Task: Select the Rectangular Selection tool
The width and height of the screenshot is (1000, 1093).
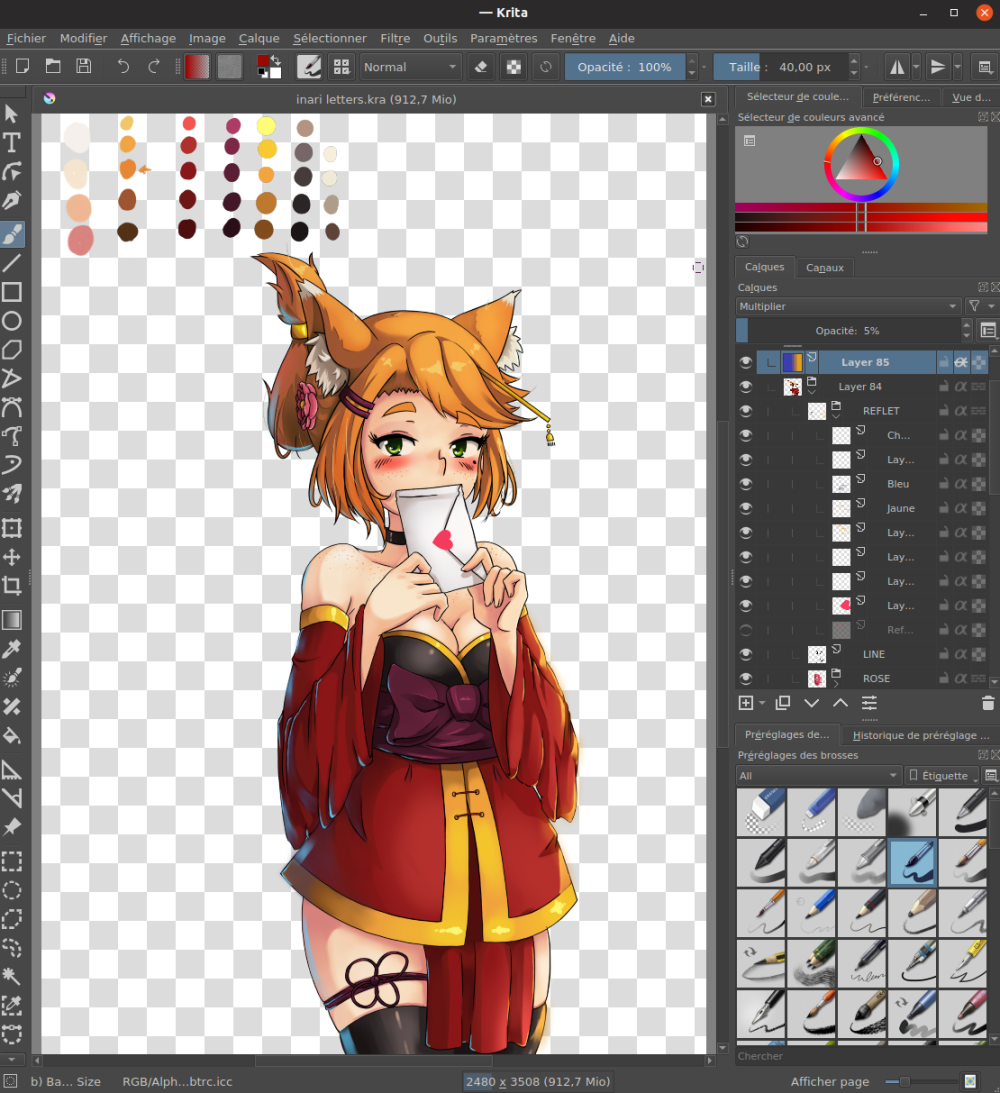Action: coord(12,862)
